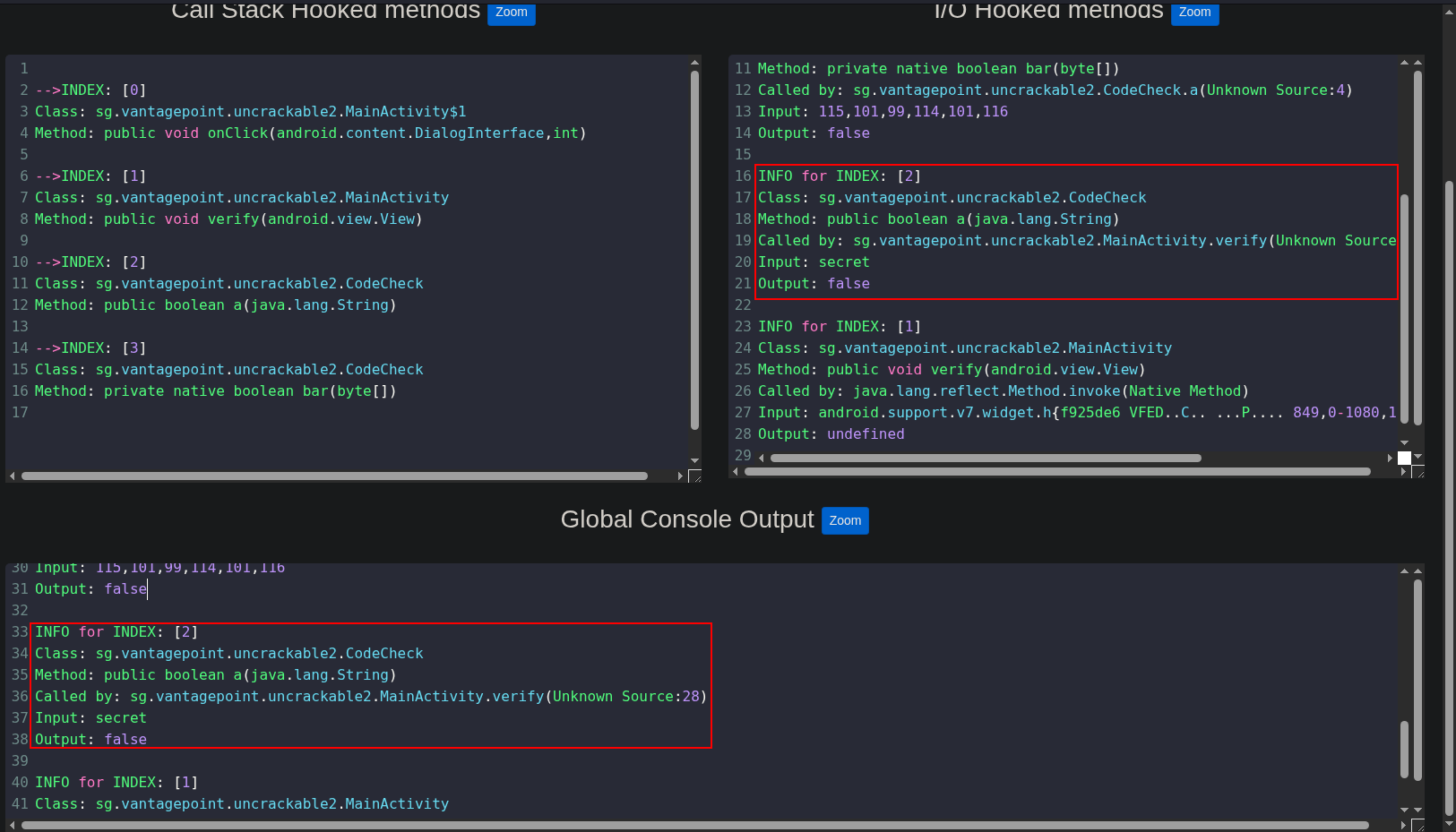Click scroll-right arrow of Call Stack panel
This screenshot has height=832, width=1456.
click(680, 476)
